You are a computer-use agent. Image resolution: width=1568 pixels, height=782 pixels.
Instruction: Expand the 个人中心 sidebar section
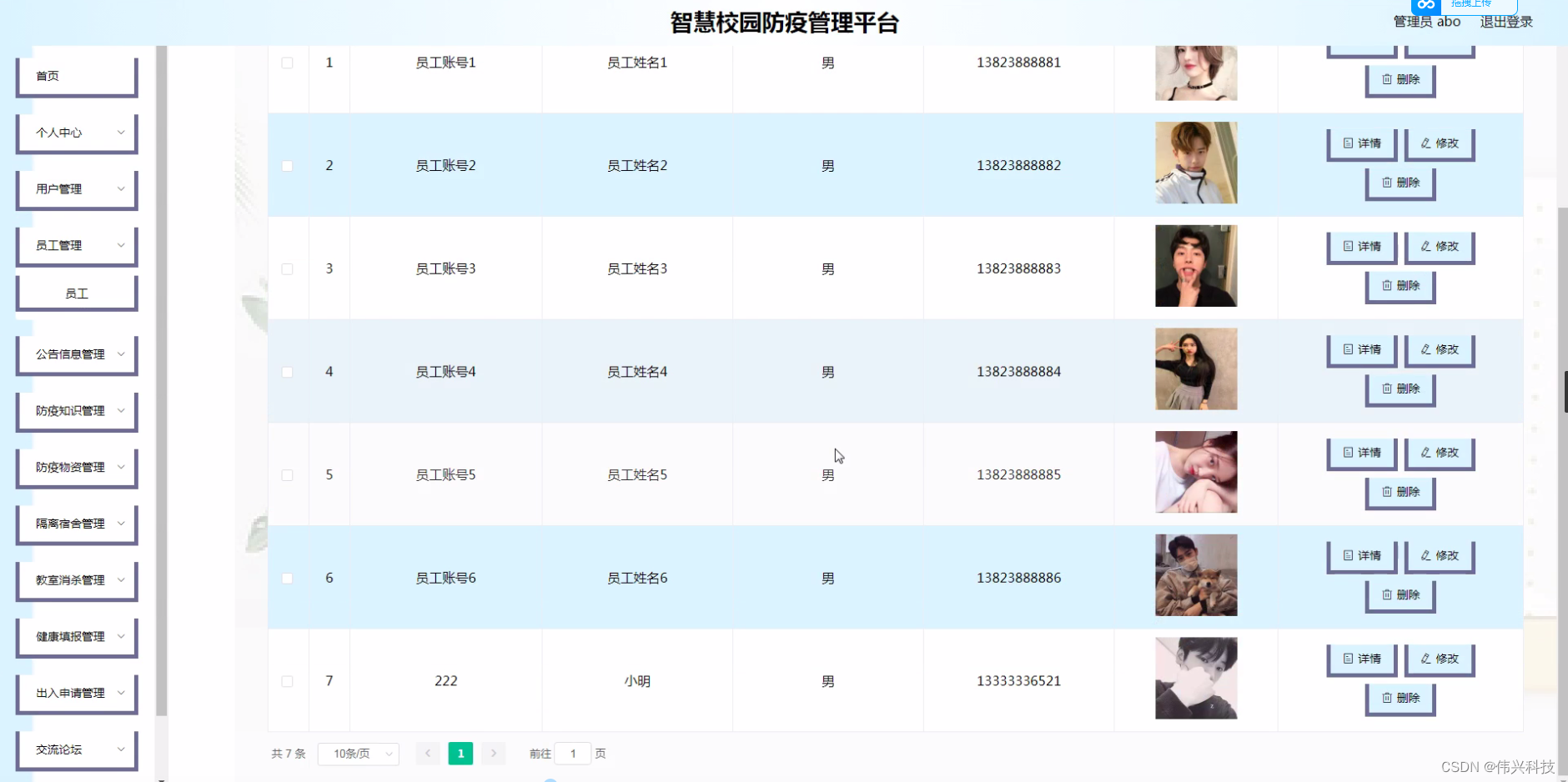click(77, 133)
